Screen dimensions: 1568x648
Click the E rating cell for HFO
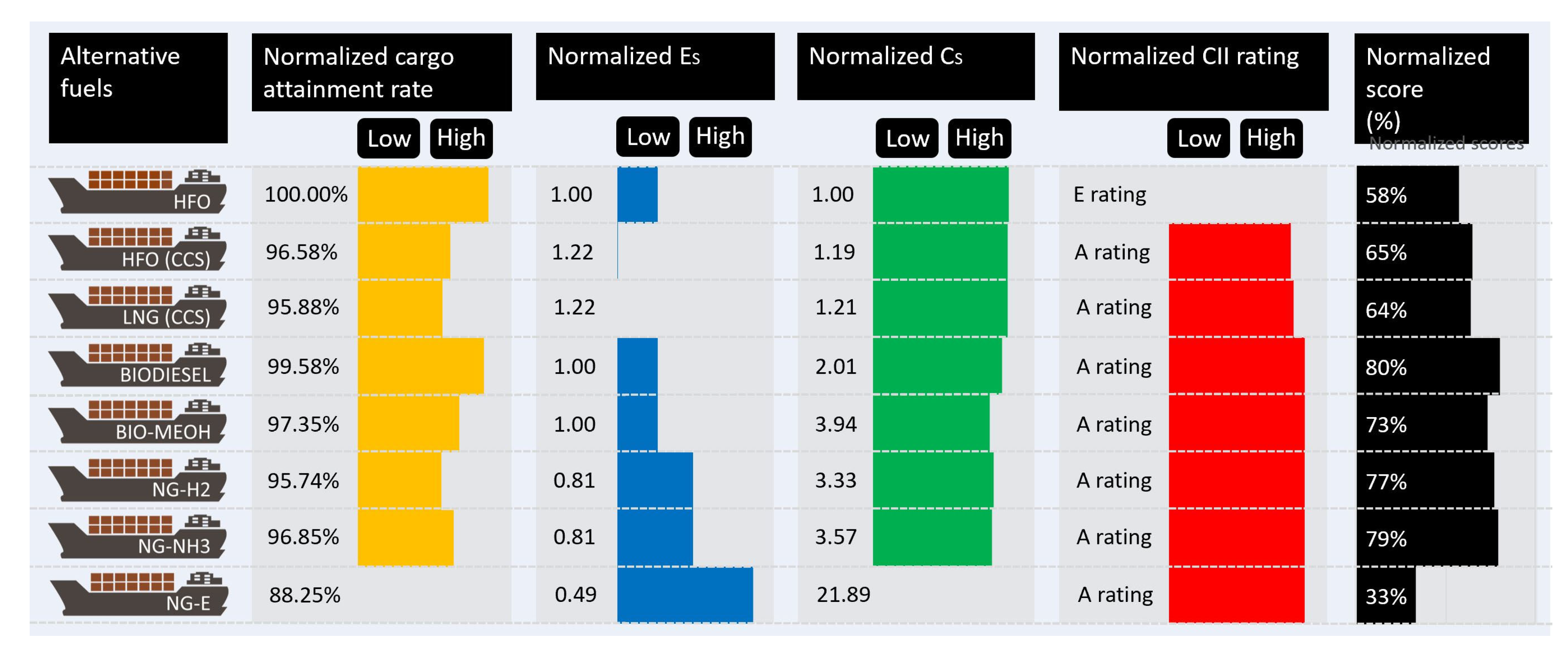1110,195
